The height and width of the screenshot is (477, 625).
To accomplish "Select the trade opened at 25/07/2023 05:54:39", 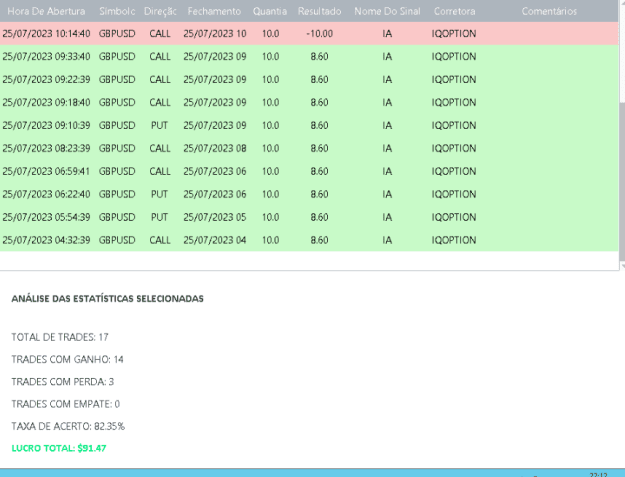I will (x=309, y=217).
